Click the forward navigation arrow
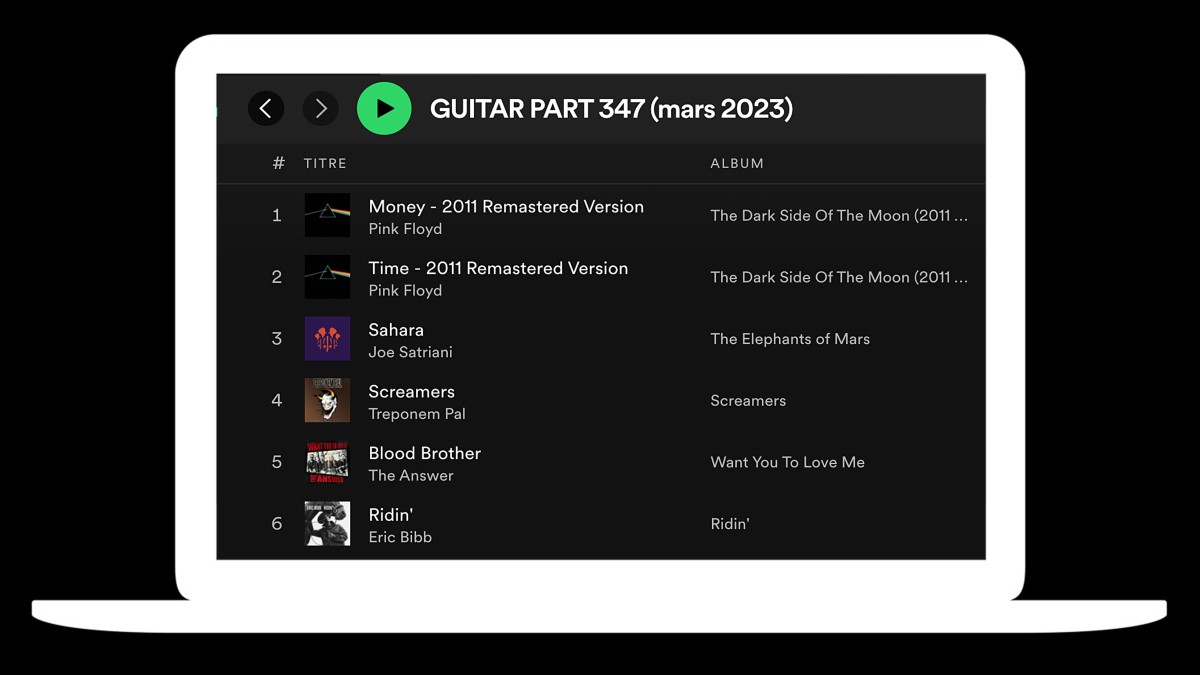 tap(320, 108)
